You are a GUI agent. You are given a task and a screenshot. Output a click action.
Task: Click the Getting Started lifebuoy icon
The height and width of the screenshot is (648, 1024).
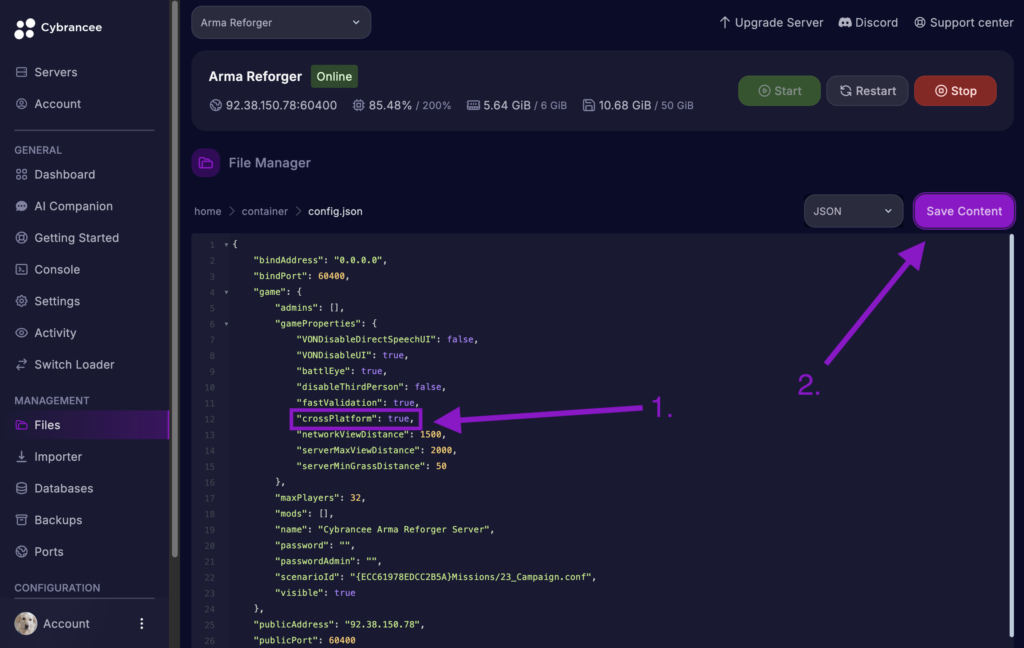pos(22,238)
